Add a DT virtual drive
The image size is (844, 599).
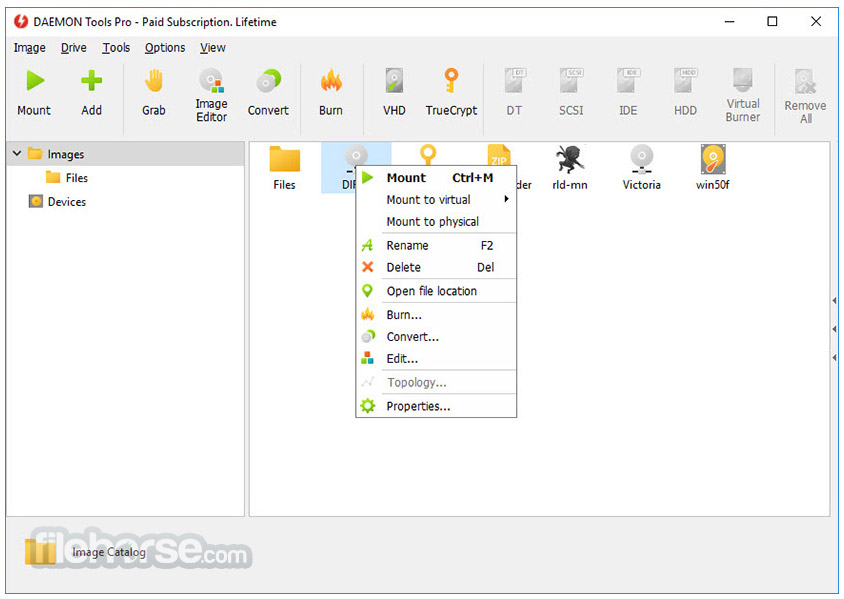tap(514, 93)
